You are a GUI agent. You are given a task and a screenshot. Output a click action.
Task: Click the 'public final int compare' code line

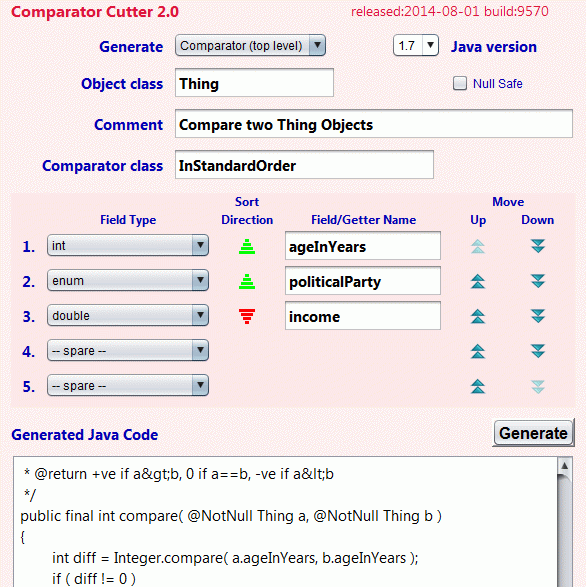tap(231, 516)
